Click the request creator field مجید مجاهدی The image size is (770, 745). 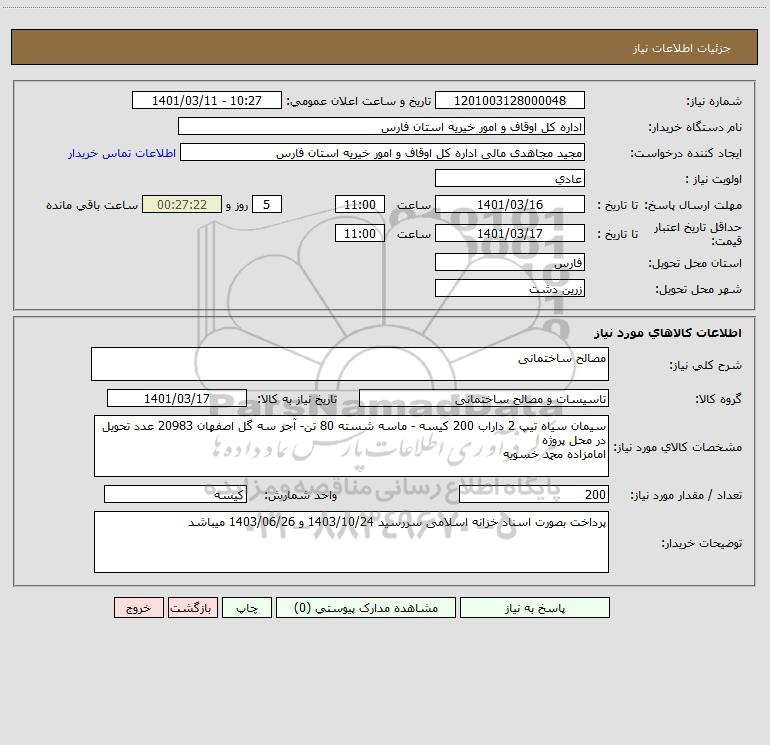(383, 152)
